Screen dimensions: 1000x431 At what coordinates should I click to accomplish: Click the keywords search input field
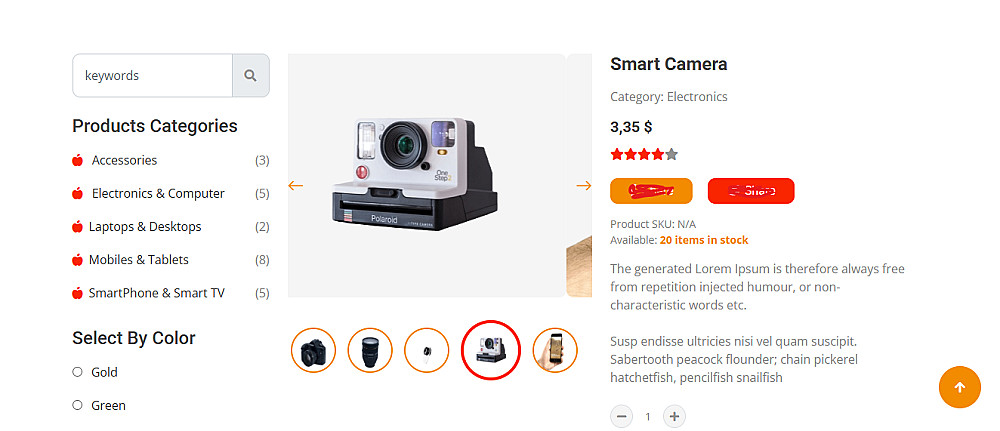pyautogui.click(x=152, y=76)
